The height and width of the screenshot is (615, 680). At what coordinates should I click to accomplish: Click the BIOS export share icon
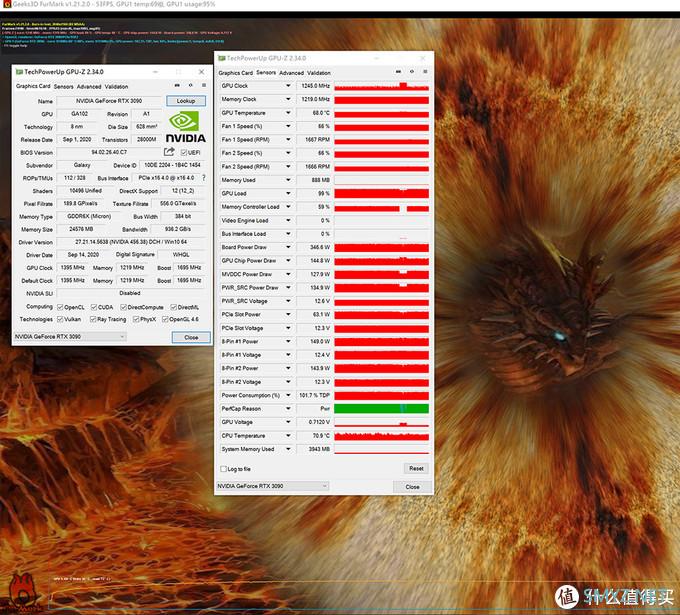point(169,152)
